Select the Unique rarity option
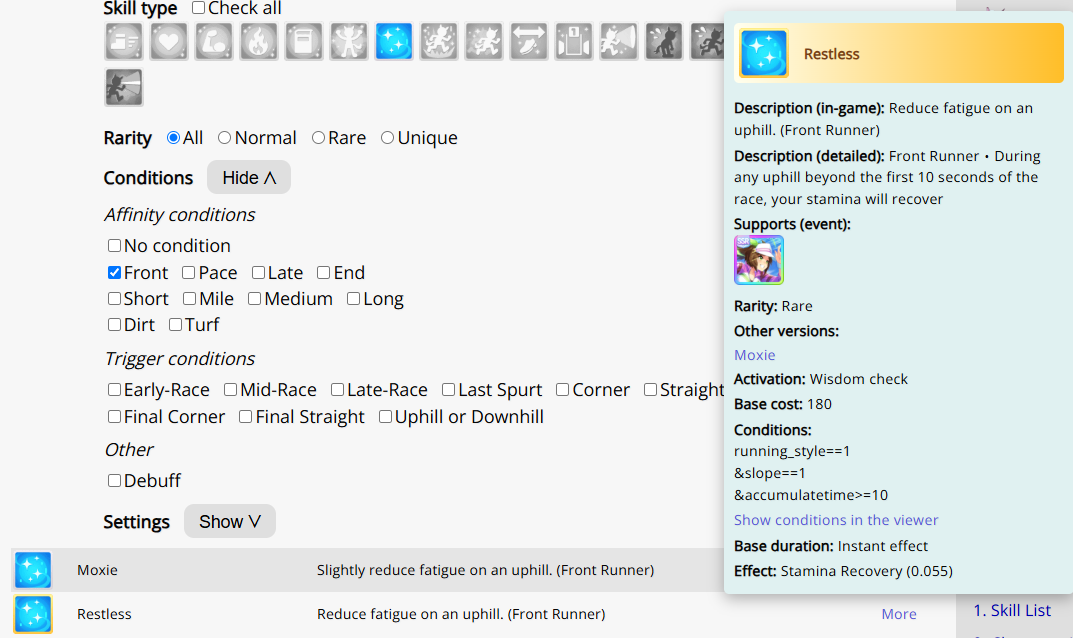This screenshot has width=1073, height=638. (x=387, y=138)
